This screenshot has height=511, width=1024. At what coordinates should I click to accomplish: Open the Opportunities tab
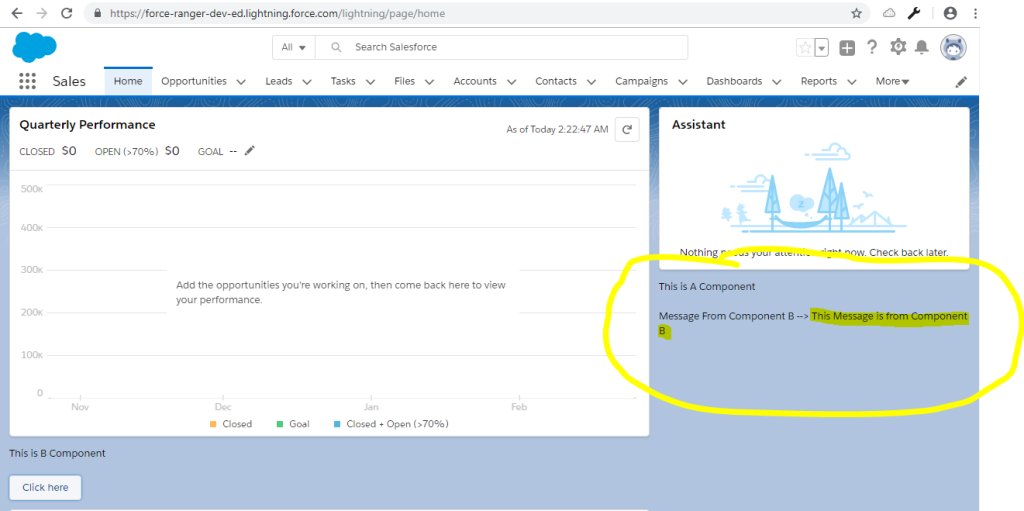pyautogui.click(x=194, y=81)
